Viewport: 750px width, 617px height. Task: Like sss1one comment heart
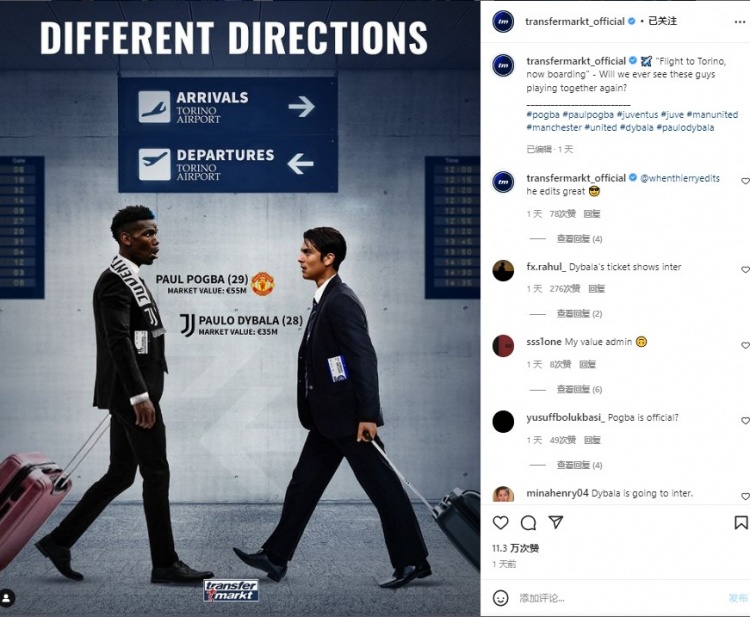click(x=745, y=345)
